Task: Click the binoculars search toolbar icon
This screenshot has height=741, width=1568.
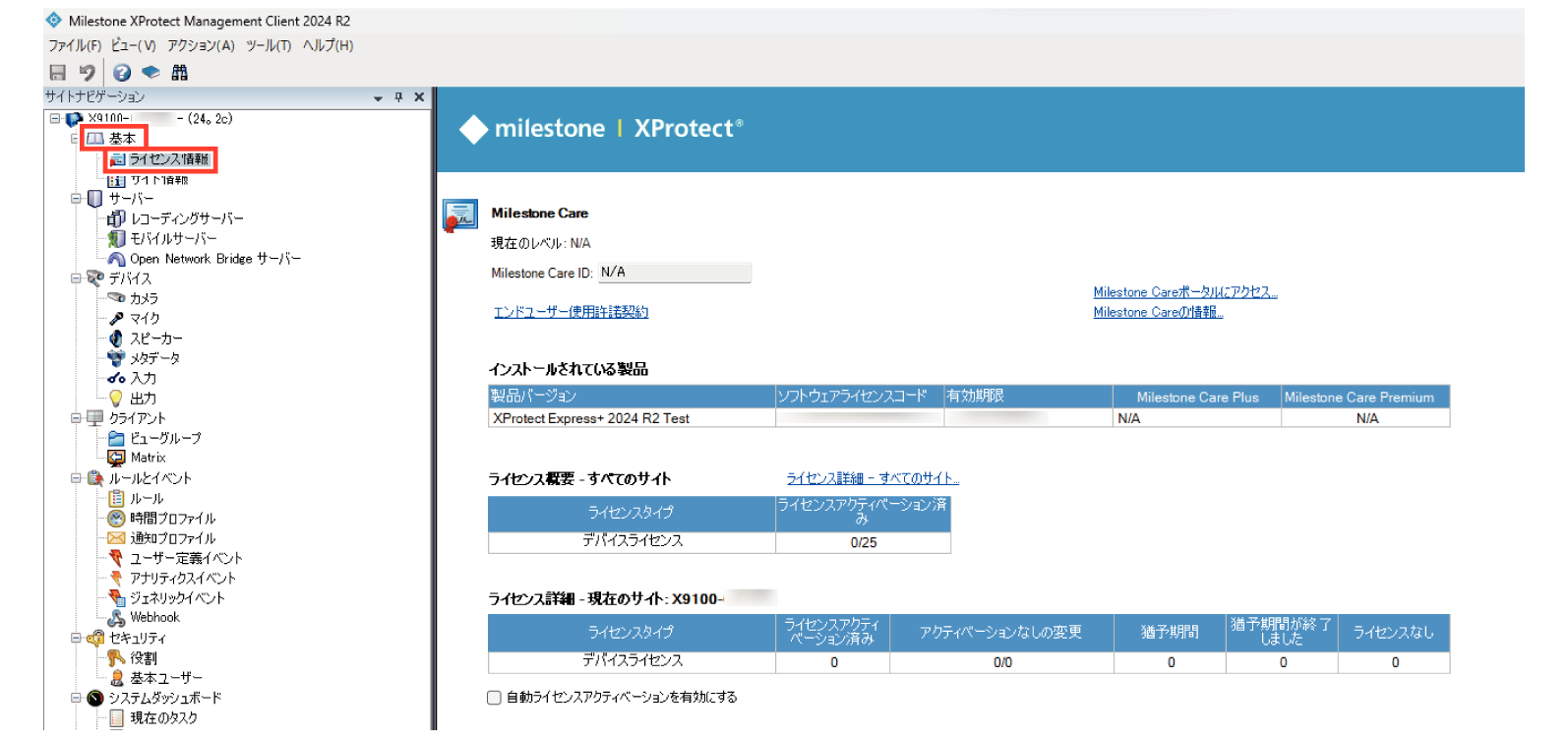Action: [179, 72]
